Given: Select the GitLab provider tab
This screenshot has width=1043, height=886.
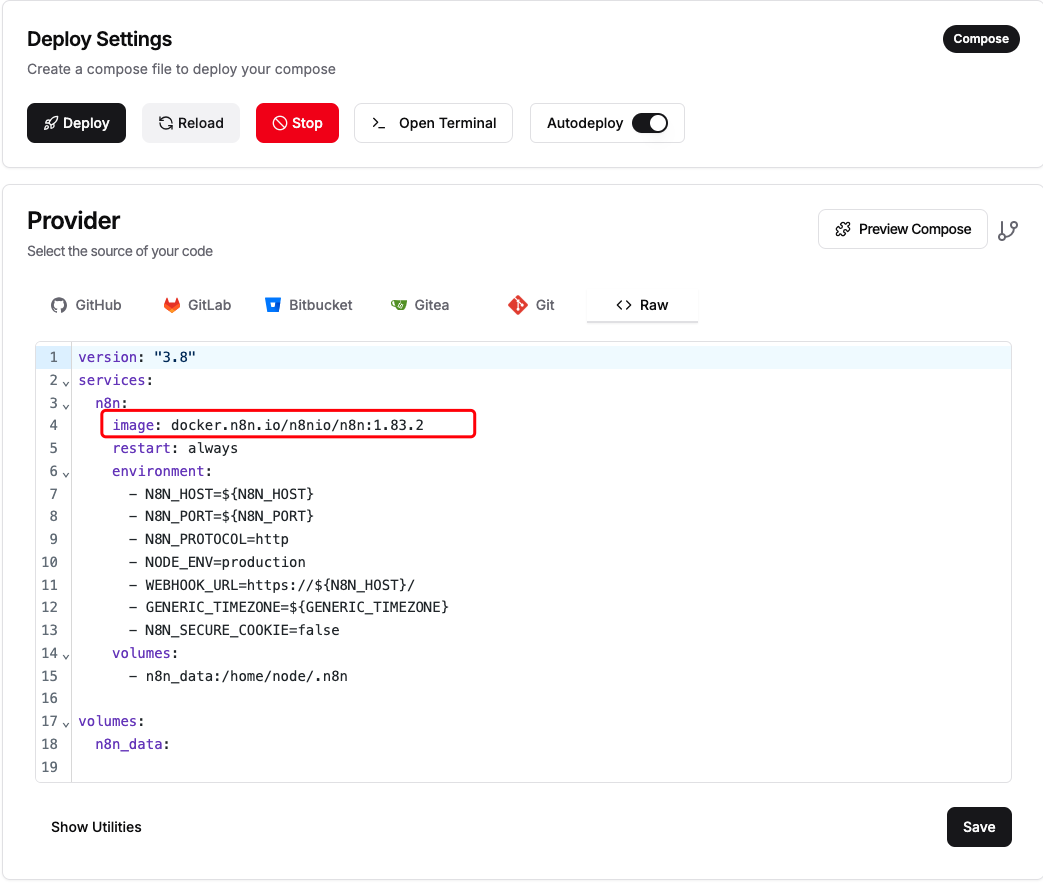Looking at the screenshot, I should pos(197,305).
